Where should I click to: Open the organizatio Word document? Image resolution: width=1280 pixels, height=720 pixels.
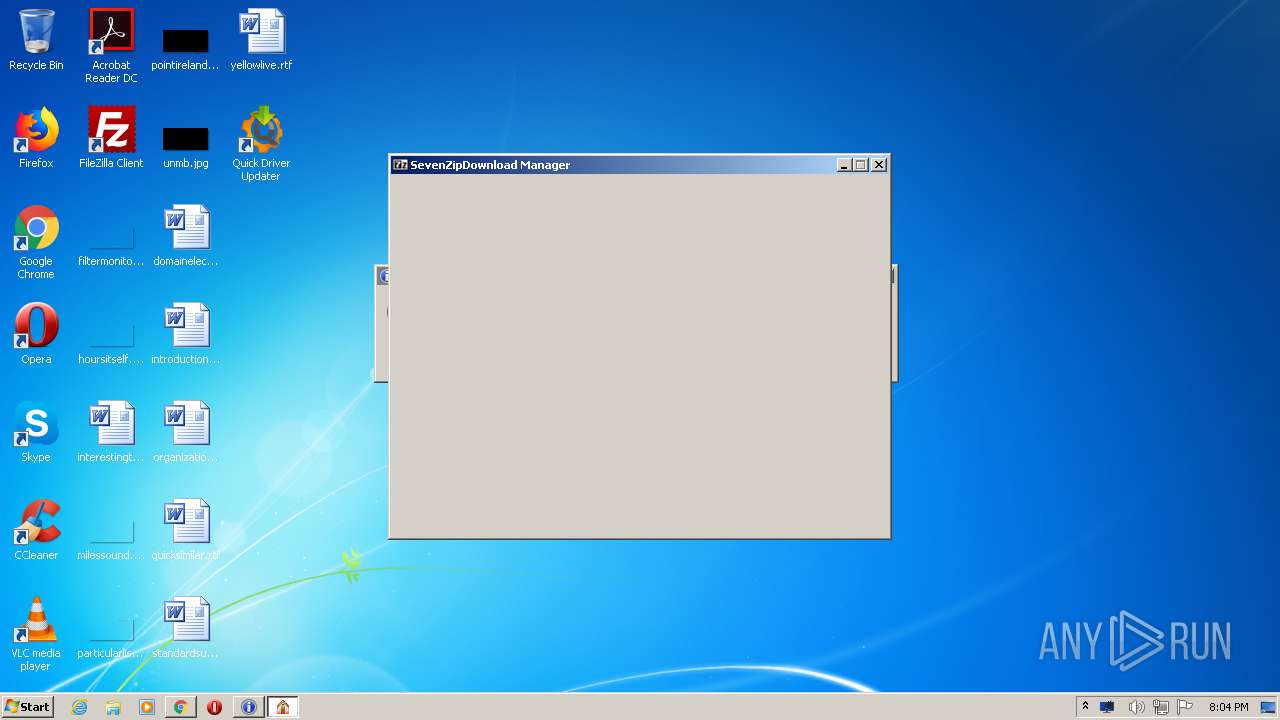(x=186, y=432)
